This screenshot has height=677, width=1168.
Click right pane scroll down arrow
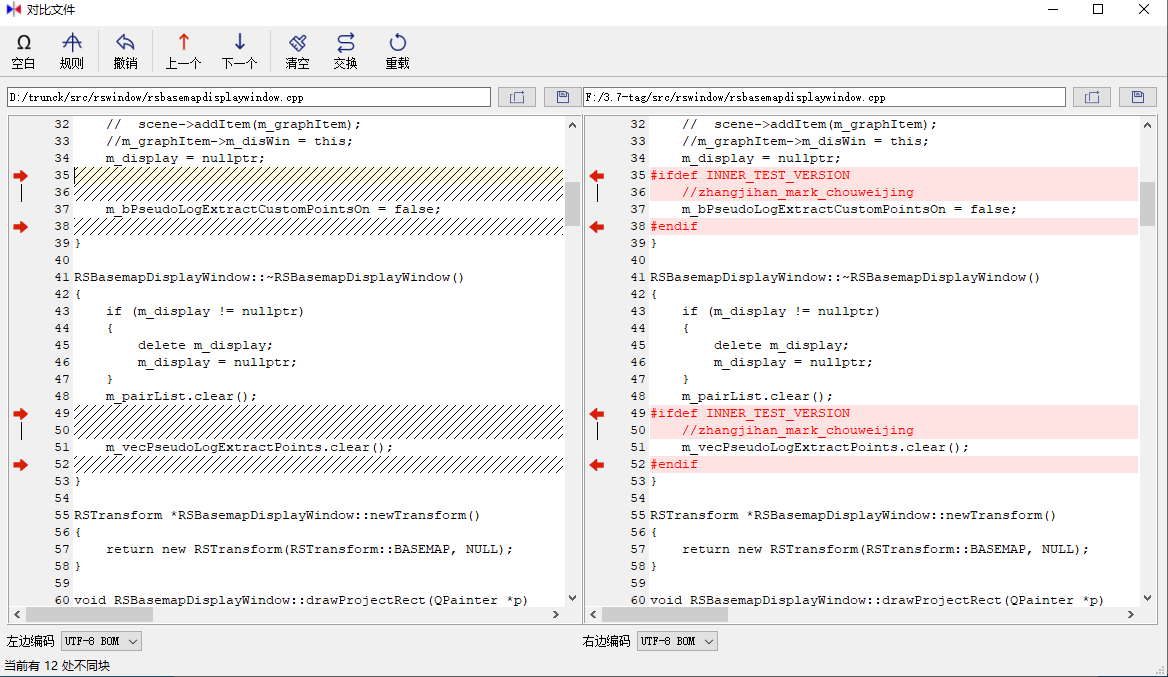pos(1147,597)
